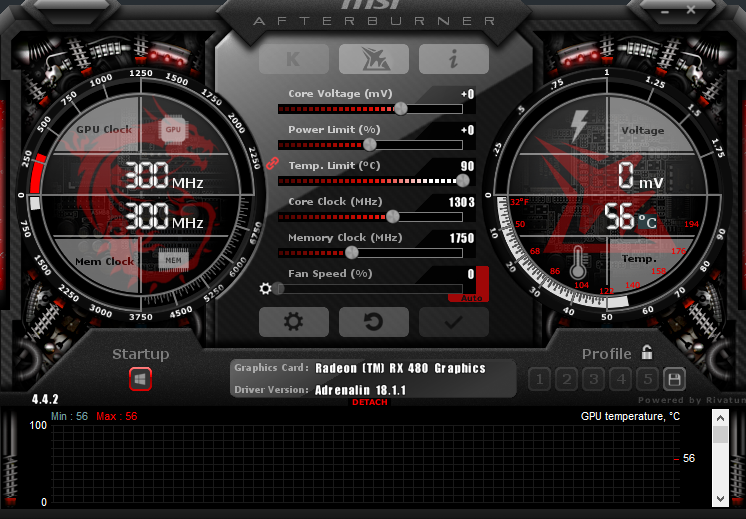Click the Driver Version Adrenalin 18.1.1 text

pos(360,391)
